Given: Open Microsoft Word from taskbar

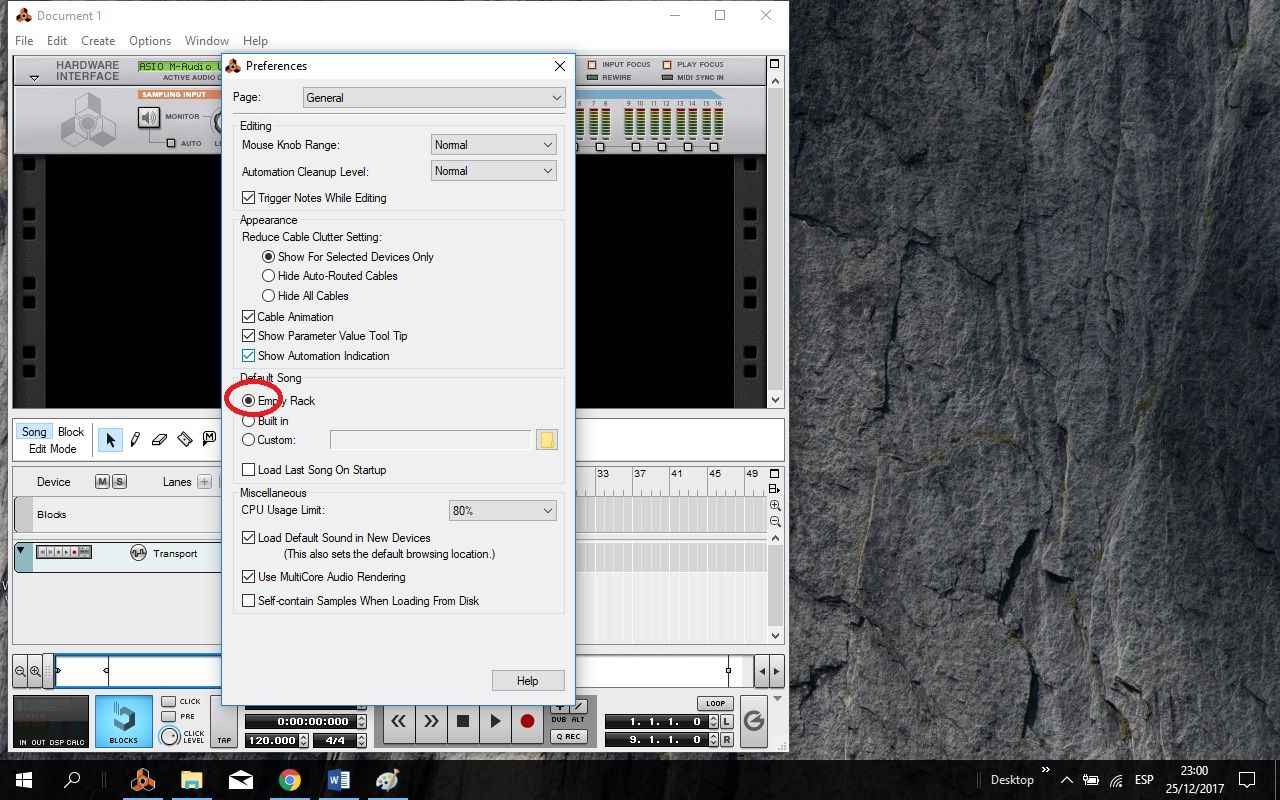Looking at the screenshot, I should point(338,780).
